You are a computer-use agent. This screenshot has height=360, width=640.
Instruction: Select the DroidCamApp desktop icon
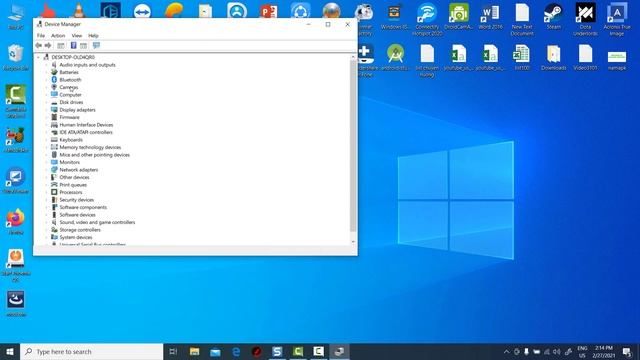[x=458, y=17]
